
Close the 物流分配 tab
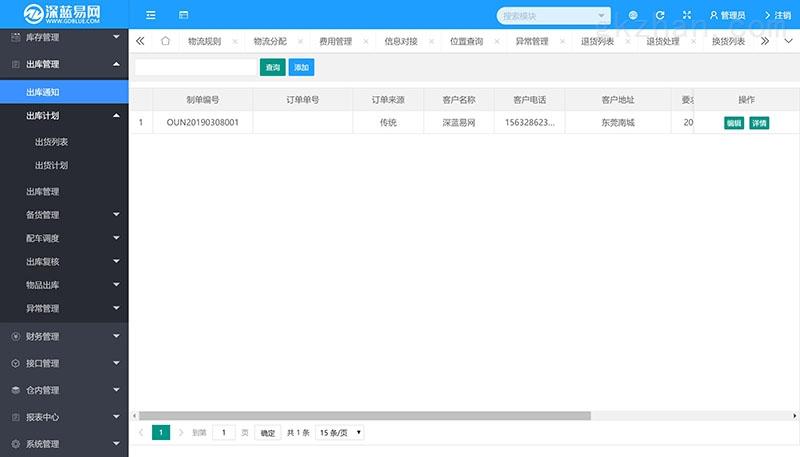300,41
